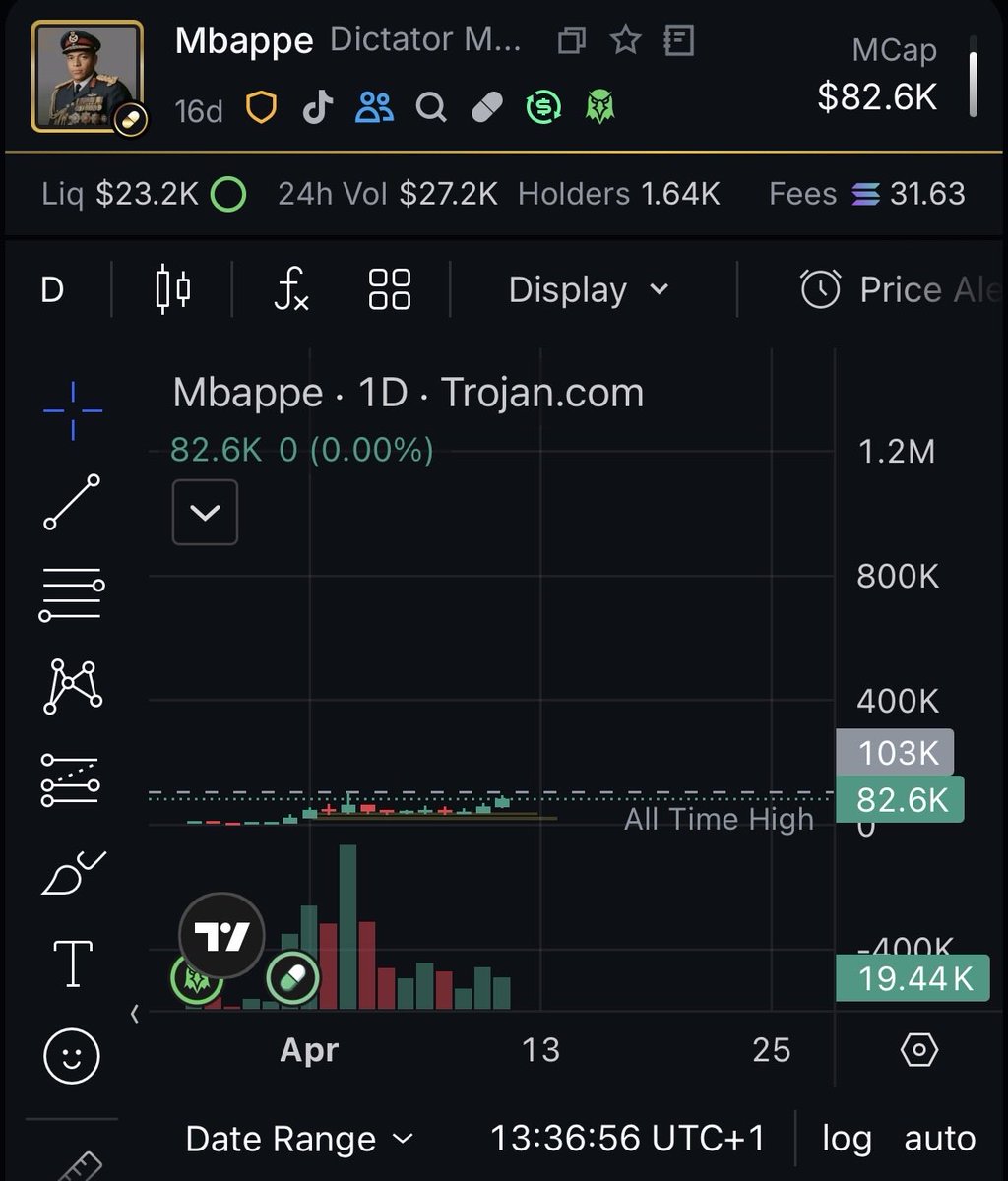Select the crosshair cursor tool
The width and height of the screenshot is (1008, 1181).
tap(72, 411)
